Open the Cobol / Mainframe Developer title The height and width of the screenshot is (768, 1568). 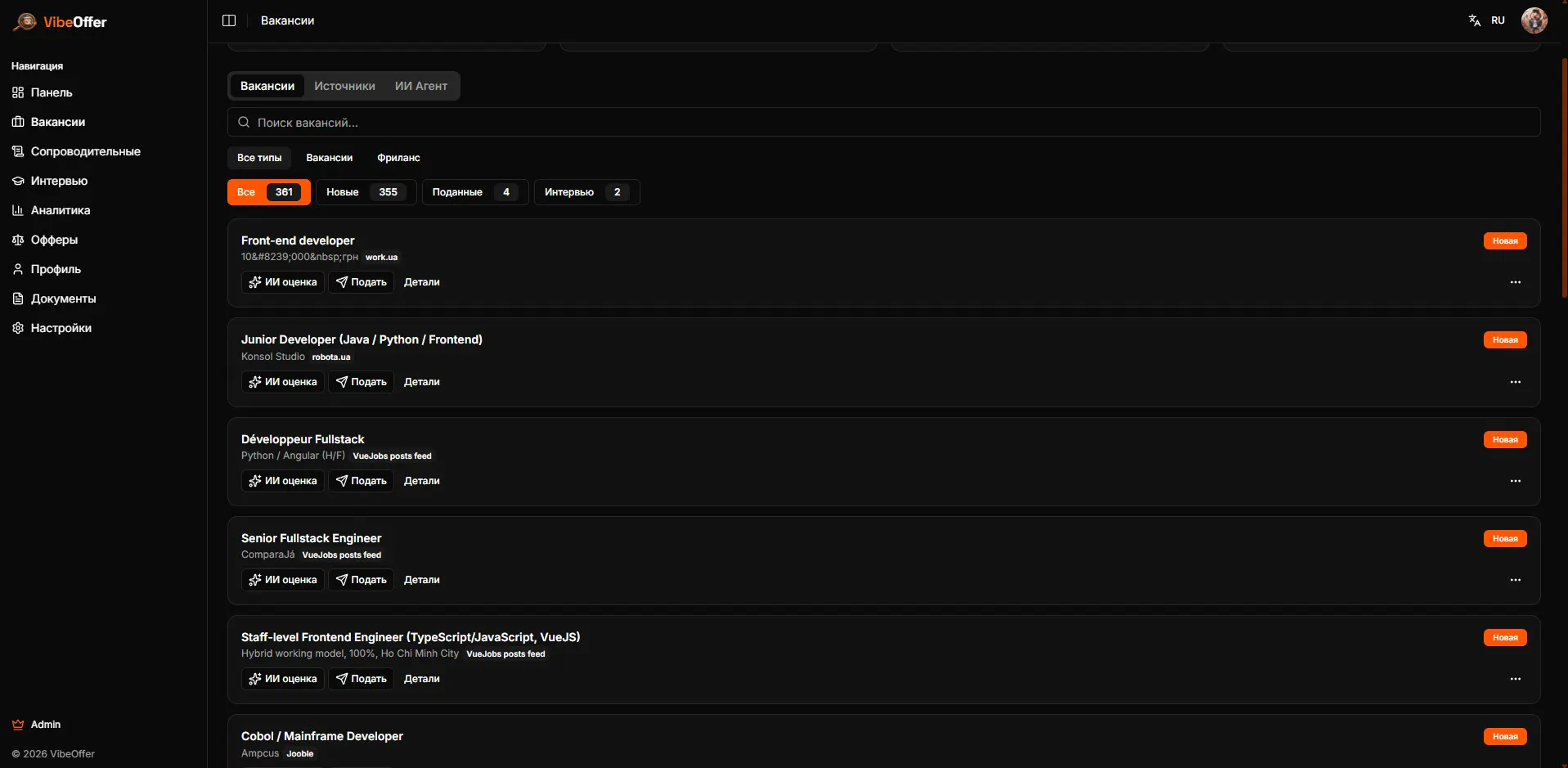[x=322, y=736]
